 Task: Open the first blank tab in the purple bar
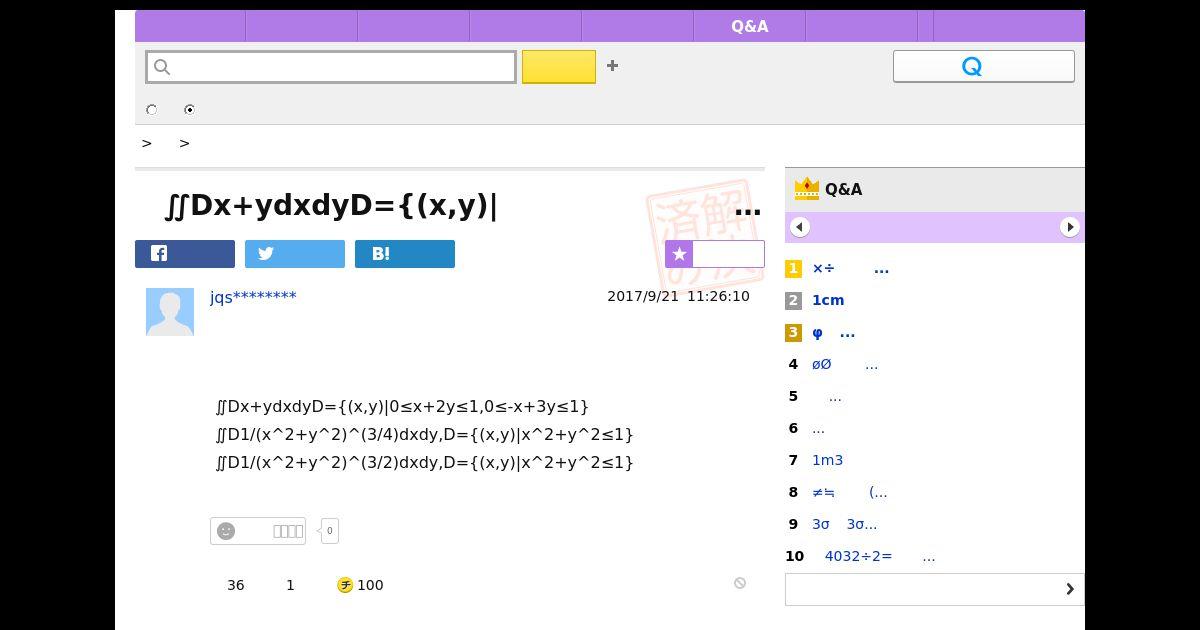(x=190, y=26)
